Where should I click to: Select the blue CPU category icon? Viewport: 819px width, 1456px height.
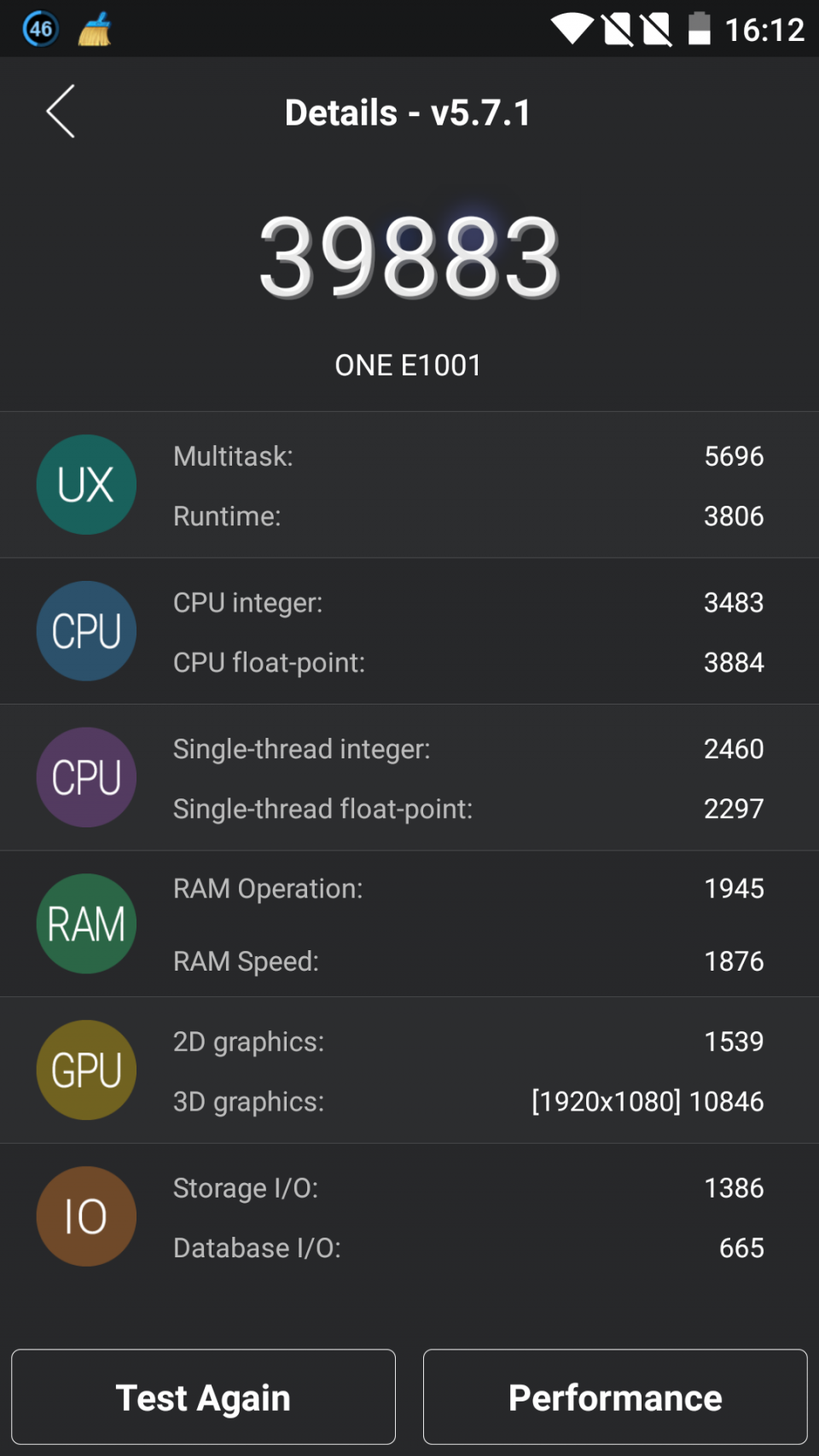(x=85, y=630)
